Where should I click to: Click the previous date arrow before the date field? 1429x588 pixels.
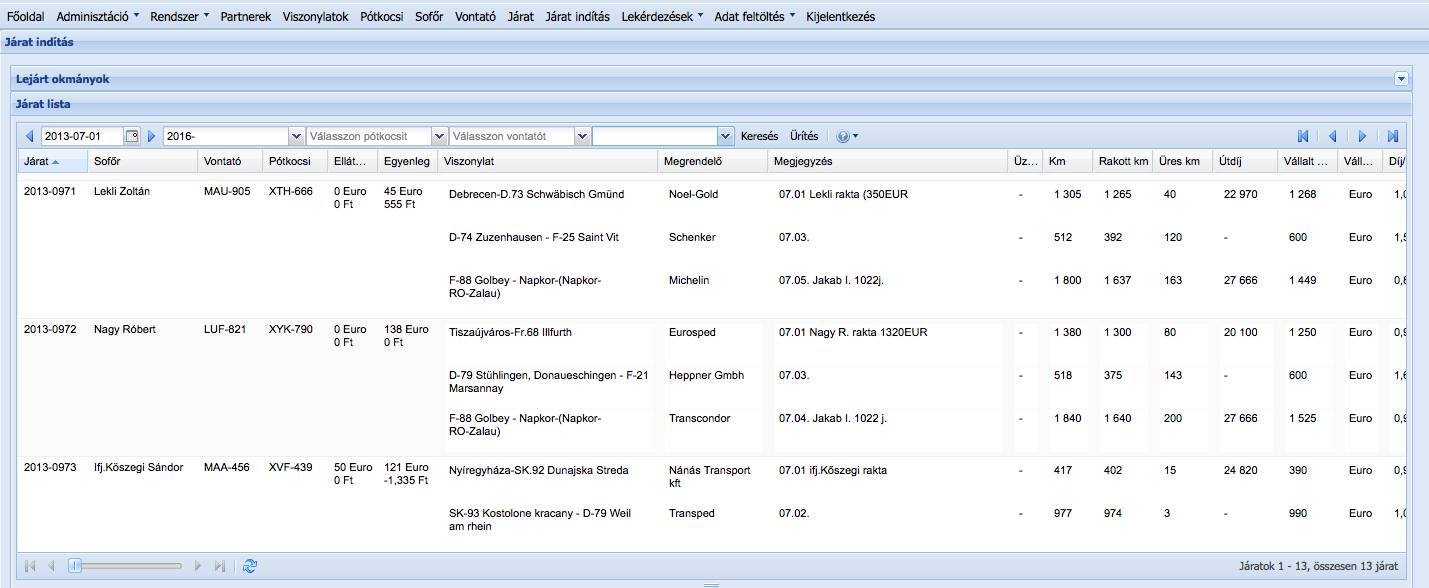click(29, 136)
